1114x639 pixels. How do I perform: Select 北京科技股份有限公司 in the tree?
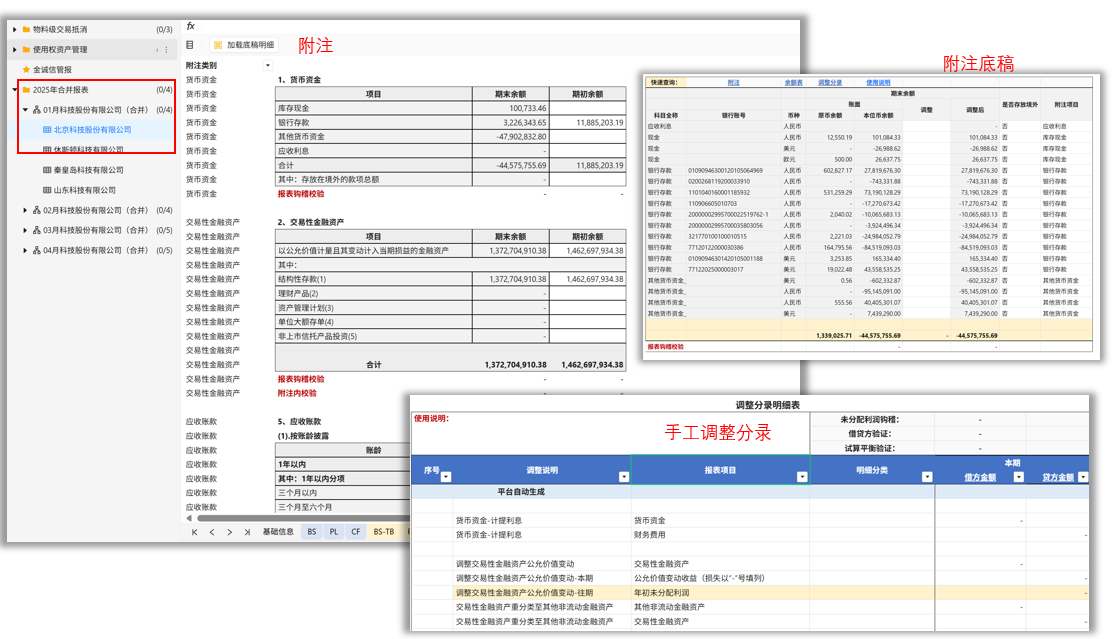92,130
